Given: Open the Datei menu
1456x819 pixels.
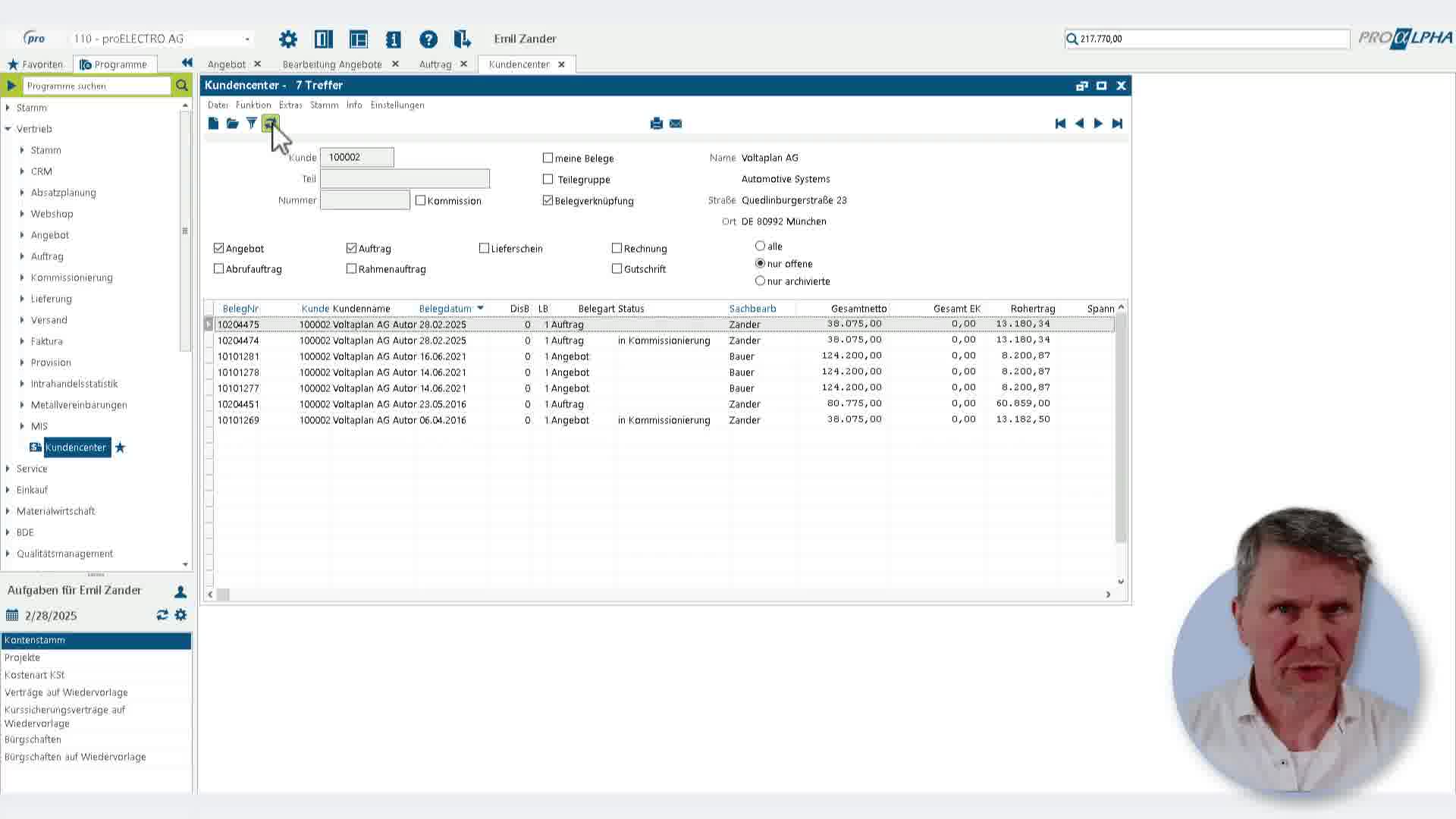Looking at the screenshot, I should point(218,105).
